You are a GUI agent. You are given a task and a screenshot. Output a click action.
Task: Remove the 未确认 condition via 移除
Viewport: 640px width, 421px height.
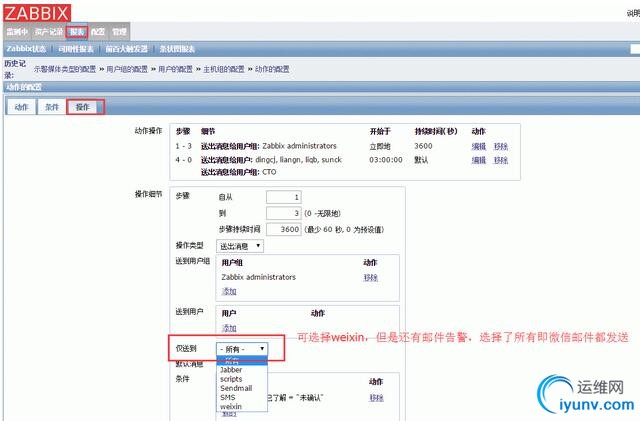click(376, 398)
